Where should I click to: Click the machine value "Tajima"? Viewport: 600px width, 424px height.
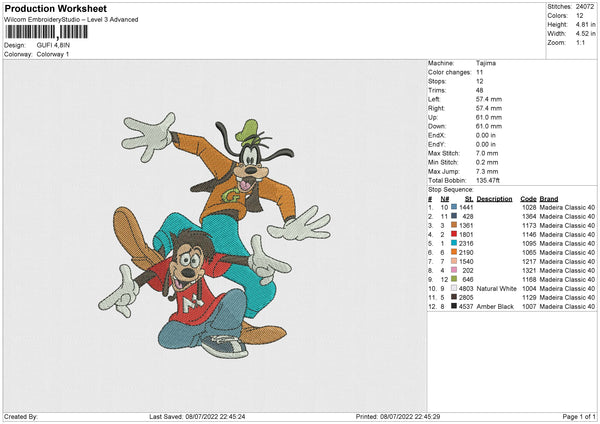(x=486, y=63)
